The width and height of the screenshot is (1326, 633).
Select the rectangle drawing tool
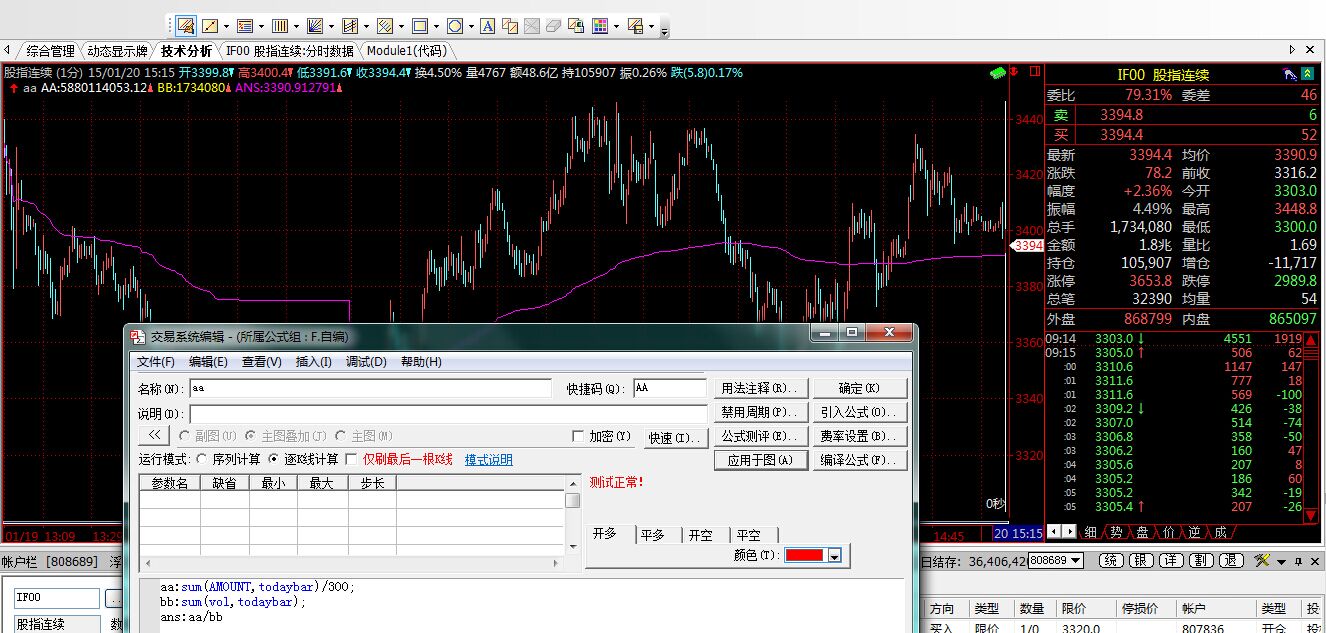419,26
